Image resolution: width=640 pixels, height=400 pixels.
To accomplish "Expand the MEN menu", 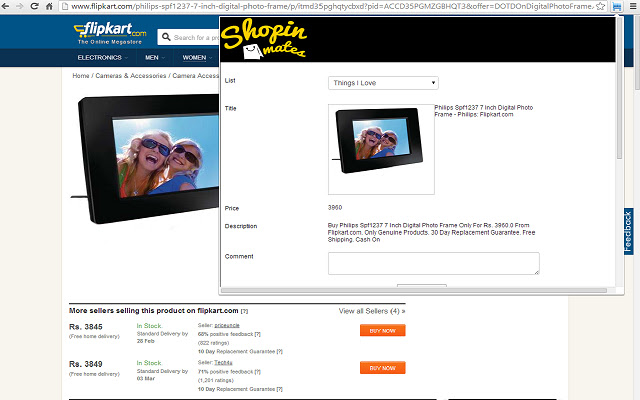I will [x=155, y=58].
